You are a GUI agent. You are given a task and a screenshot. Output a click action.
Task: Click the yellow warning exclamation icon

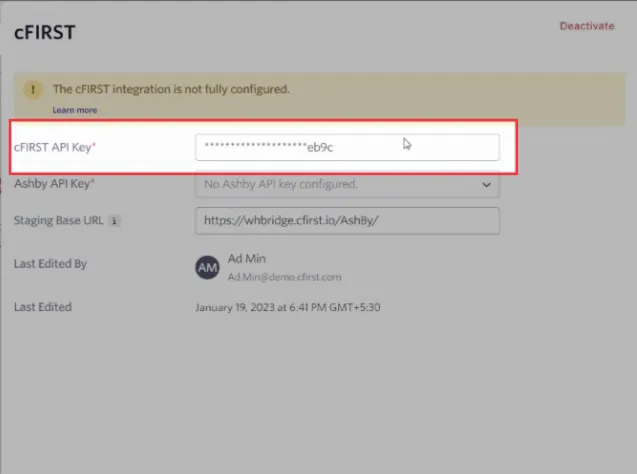pyautogui.click(x=33, y=89)
